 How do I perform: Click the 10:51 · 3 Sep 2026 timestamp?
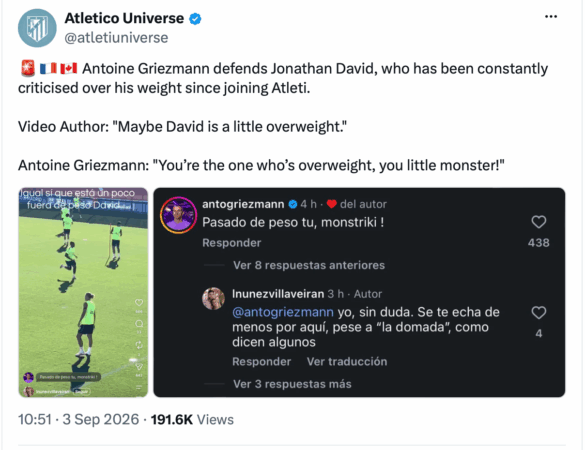[78, 419]
